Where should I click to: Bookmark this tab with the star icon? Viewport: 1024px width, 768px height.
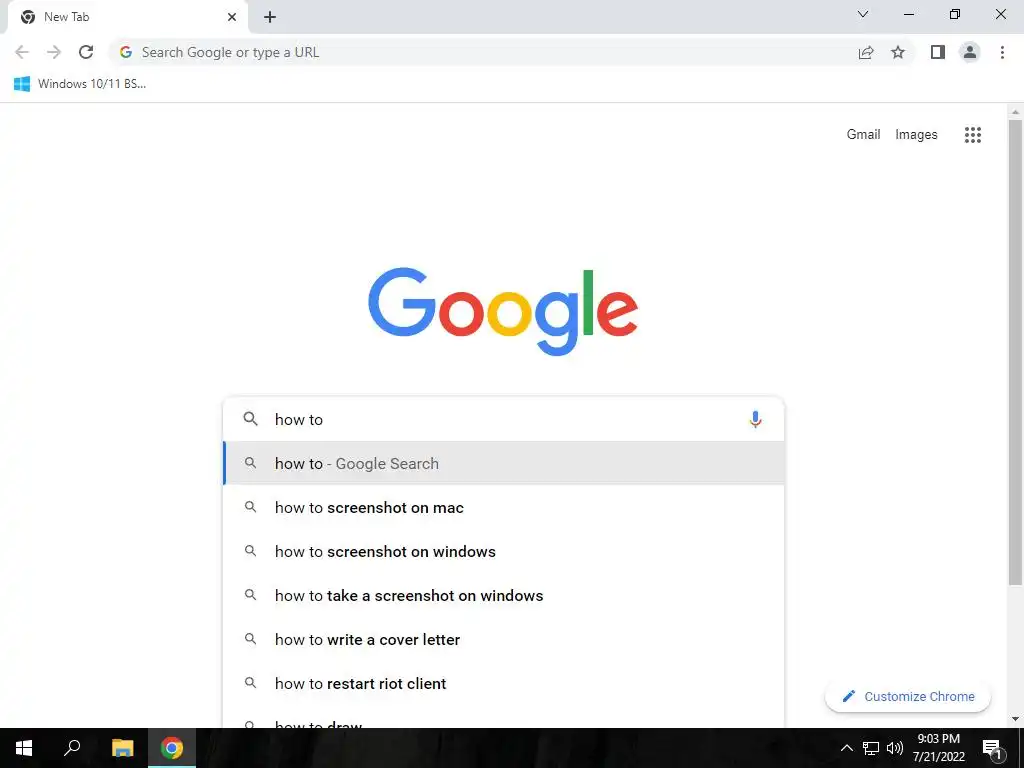point(898,52)
